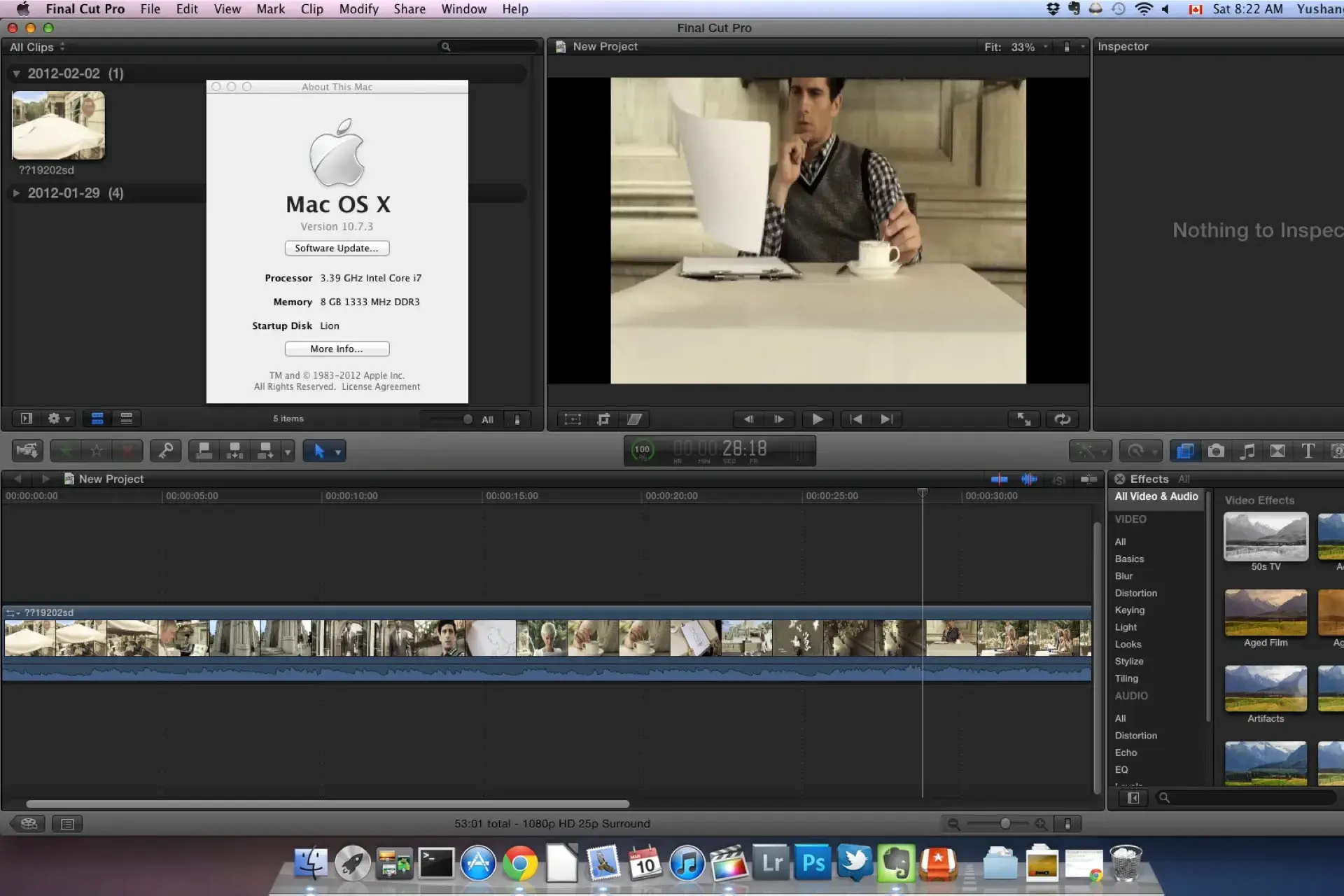This screenshot has width=1344, height=896.
Task: Step back one frame in viewer
Action: click(x=748, y=419)
